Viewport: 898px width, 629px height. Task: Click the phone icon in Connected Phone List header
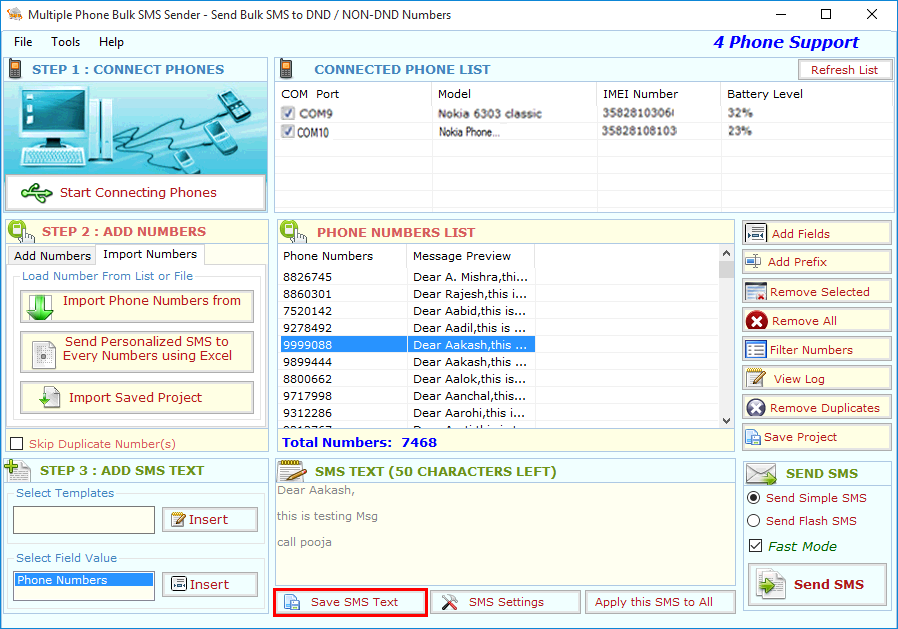coord(286,69)
